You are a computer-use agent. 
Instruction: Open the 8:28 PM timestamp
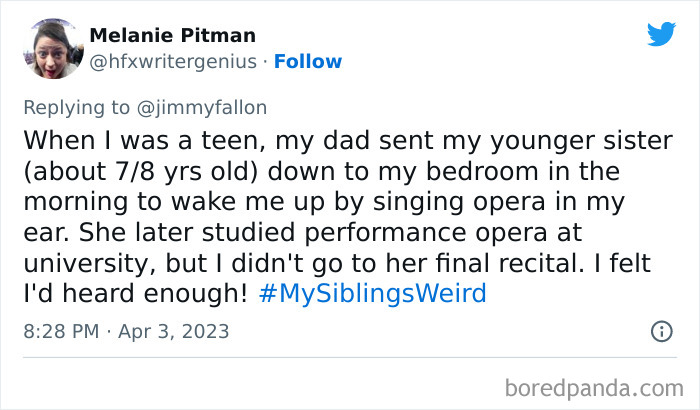tap(61, 330)
